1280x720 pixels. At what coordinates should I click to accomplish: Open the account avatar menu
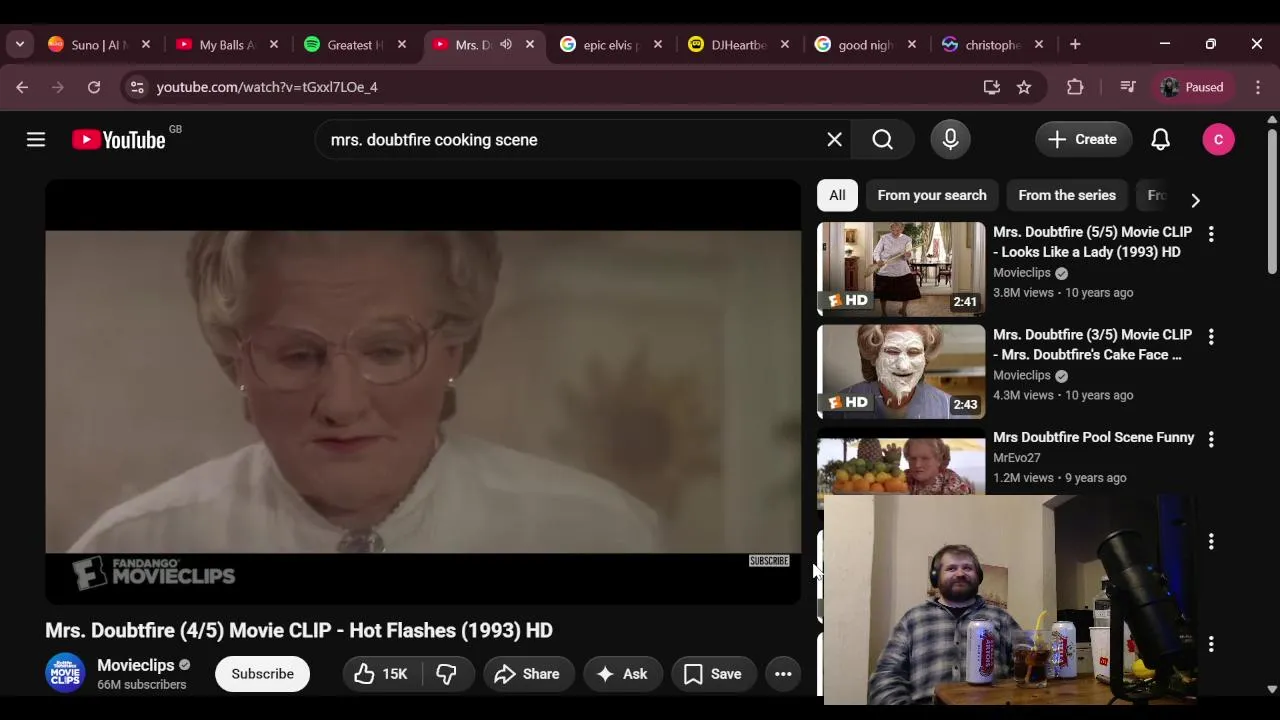pos(1218,140)
